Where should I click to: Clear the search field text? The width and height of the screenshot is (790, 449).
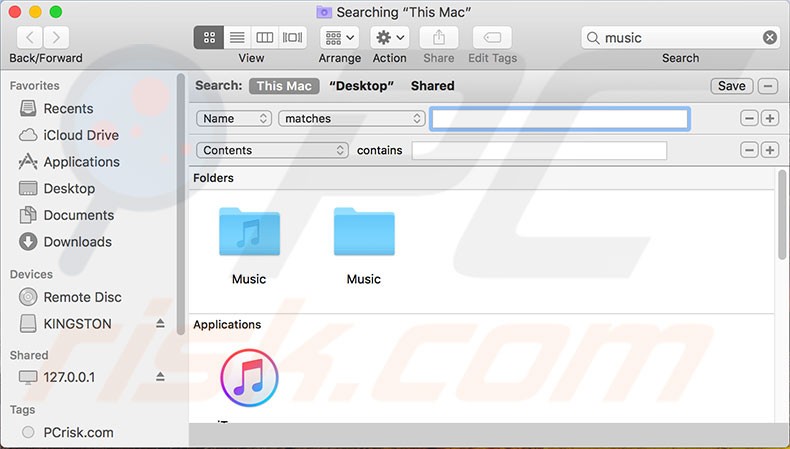[769, 38]
